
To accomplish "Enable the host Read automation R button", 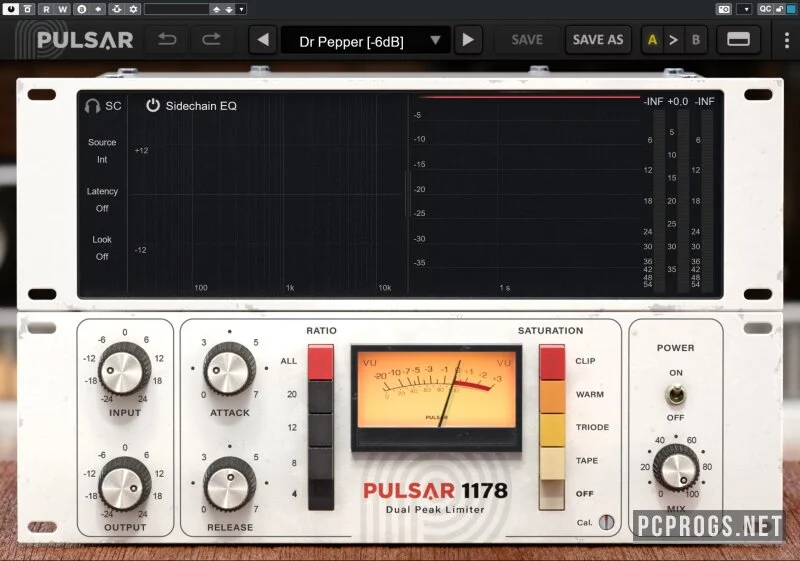I will (x=46, y=9).
